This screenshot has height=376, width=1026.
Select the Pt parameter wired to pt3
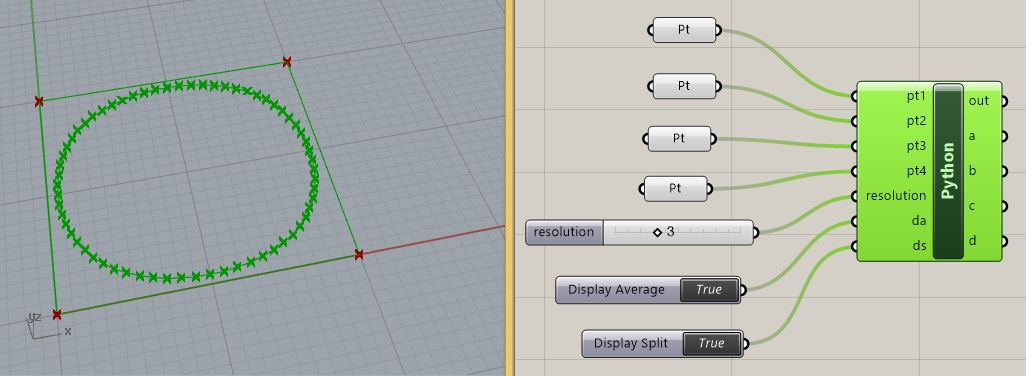(679, 139)
